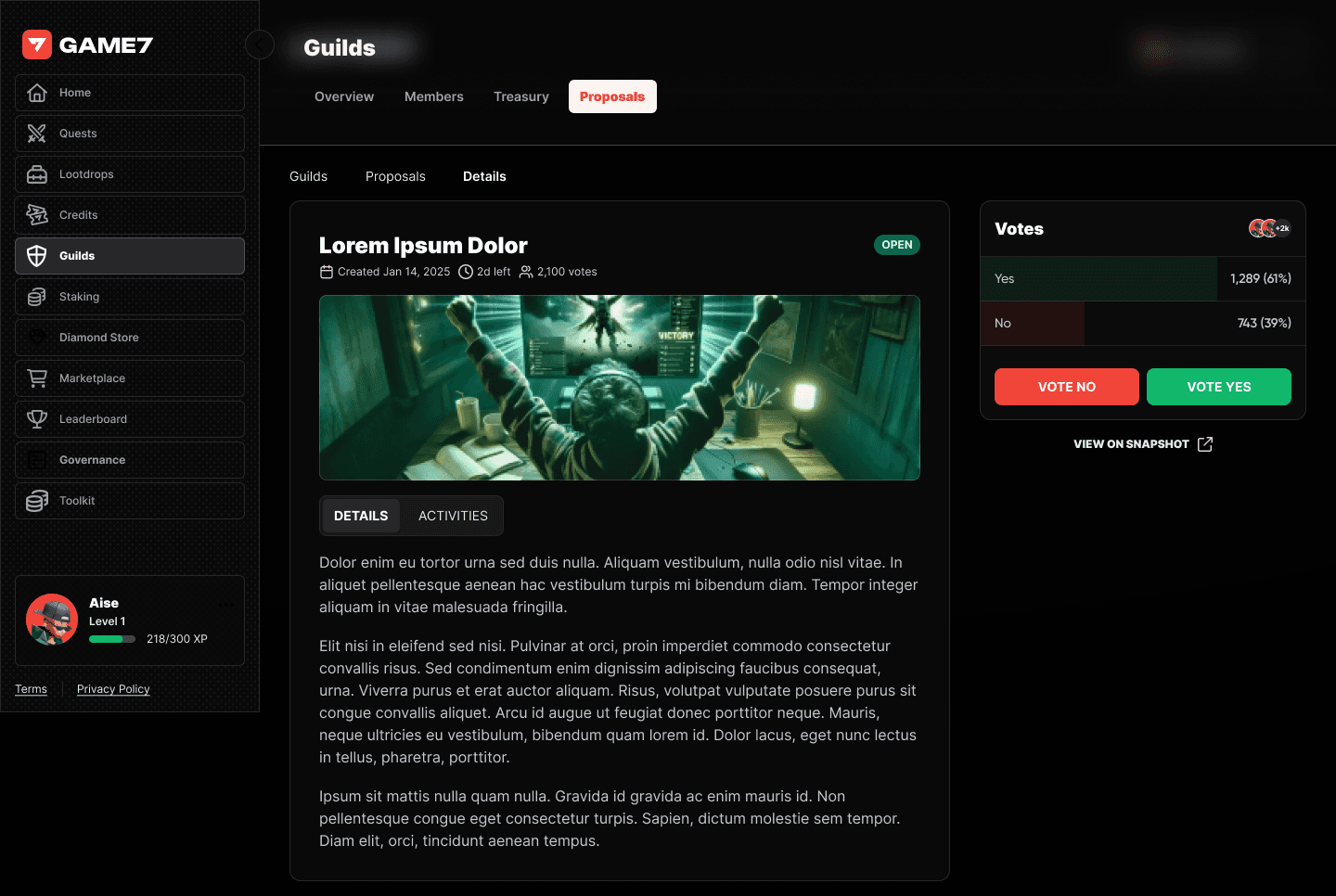Screen dimensions: 1336x896
Task: Select the Quests crossed swords icon
Action: pyautogui.click(x=37, y=134)
